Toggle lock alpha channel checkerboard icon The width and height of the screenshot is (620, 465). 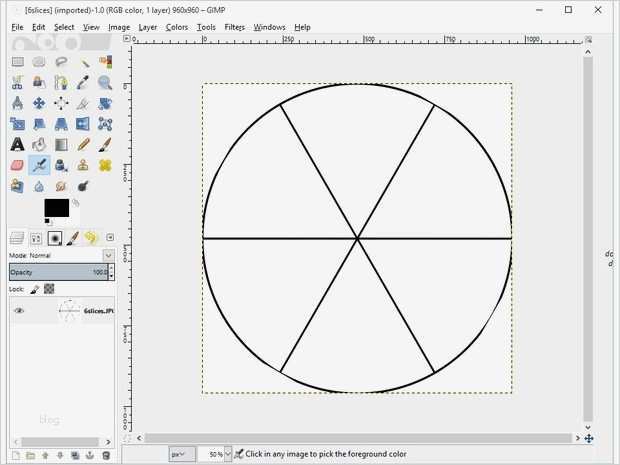(49, 289)
